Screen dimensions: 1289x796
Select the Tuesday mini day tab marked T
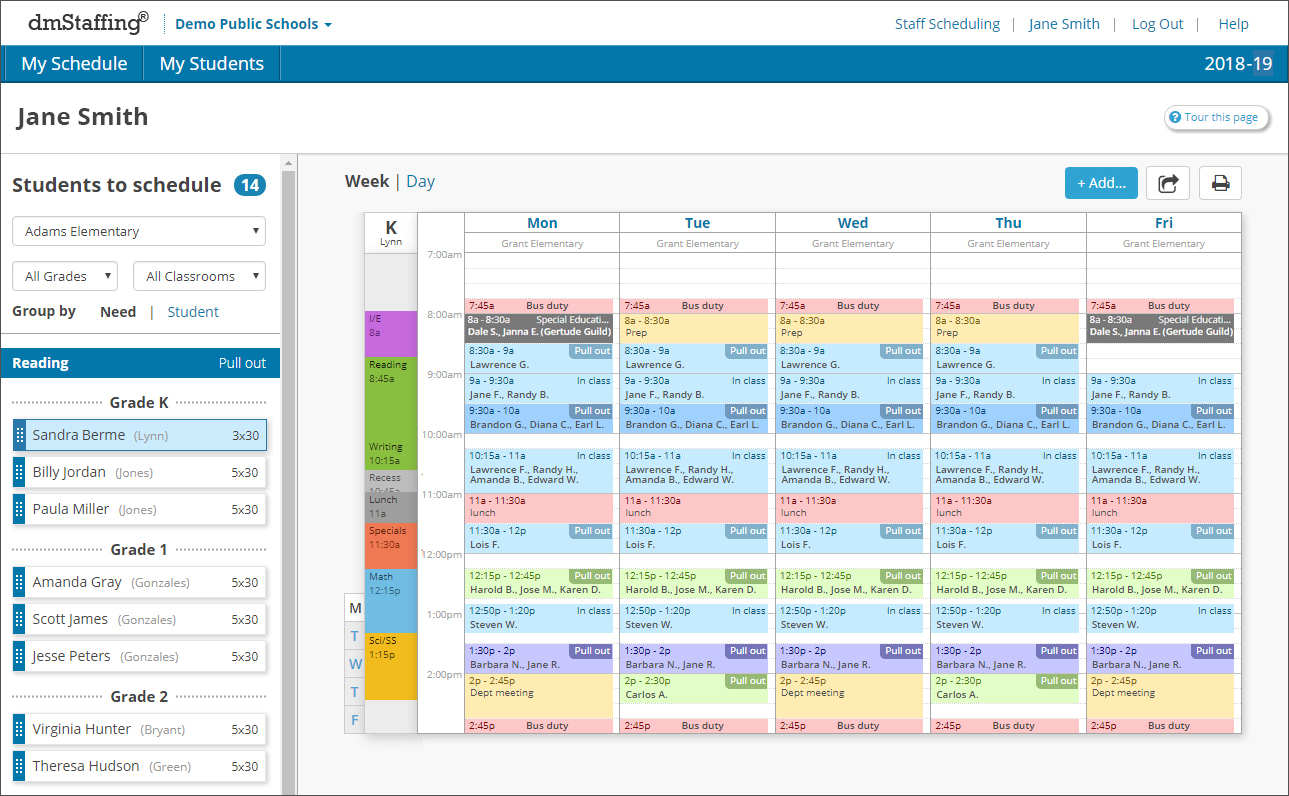click(x=354, y=635)
